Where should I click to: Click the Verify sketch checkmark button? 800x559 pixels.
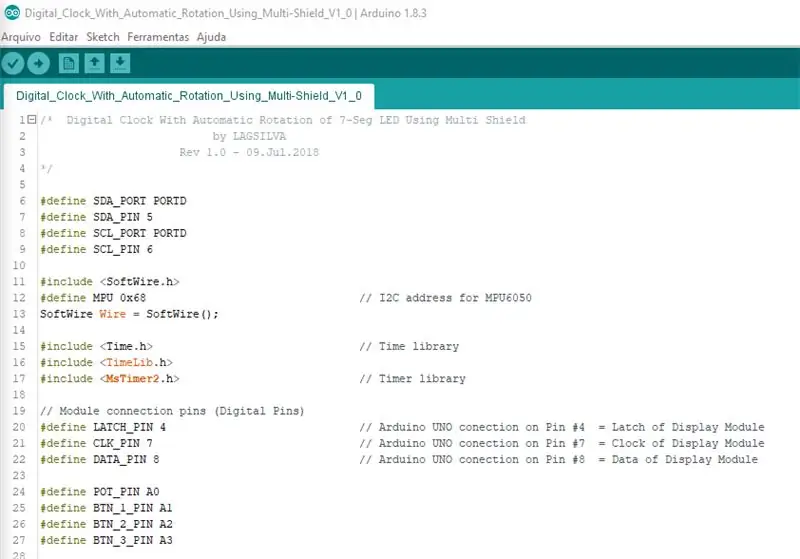point(13,64)
